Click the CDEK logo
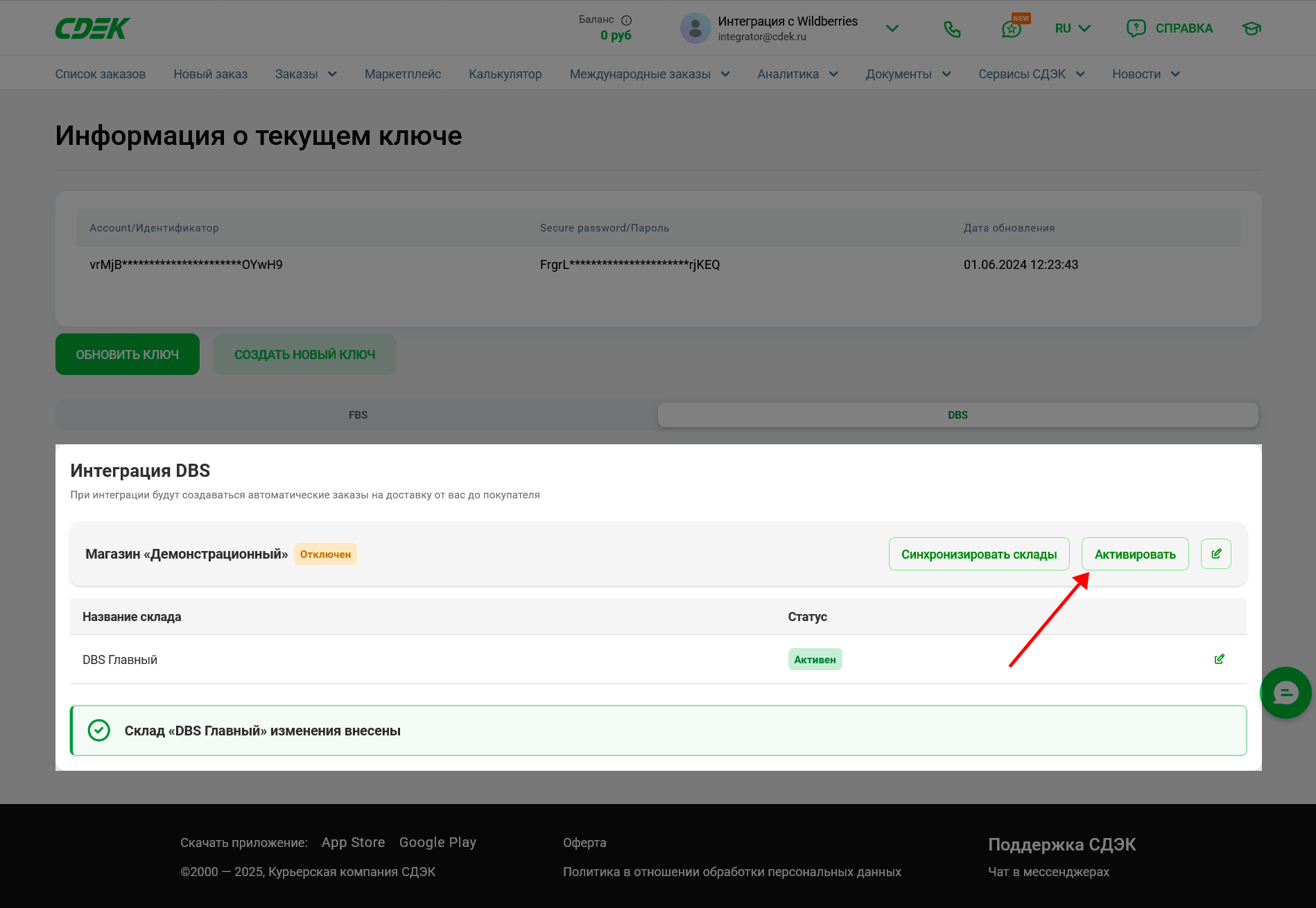The width and height of the screenshot is (1316, 908). (93, 28)
